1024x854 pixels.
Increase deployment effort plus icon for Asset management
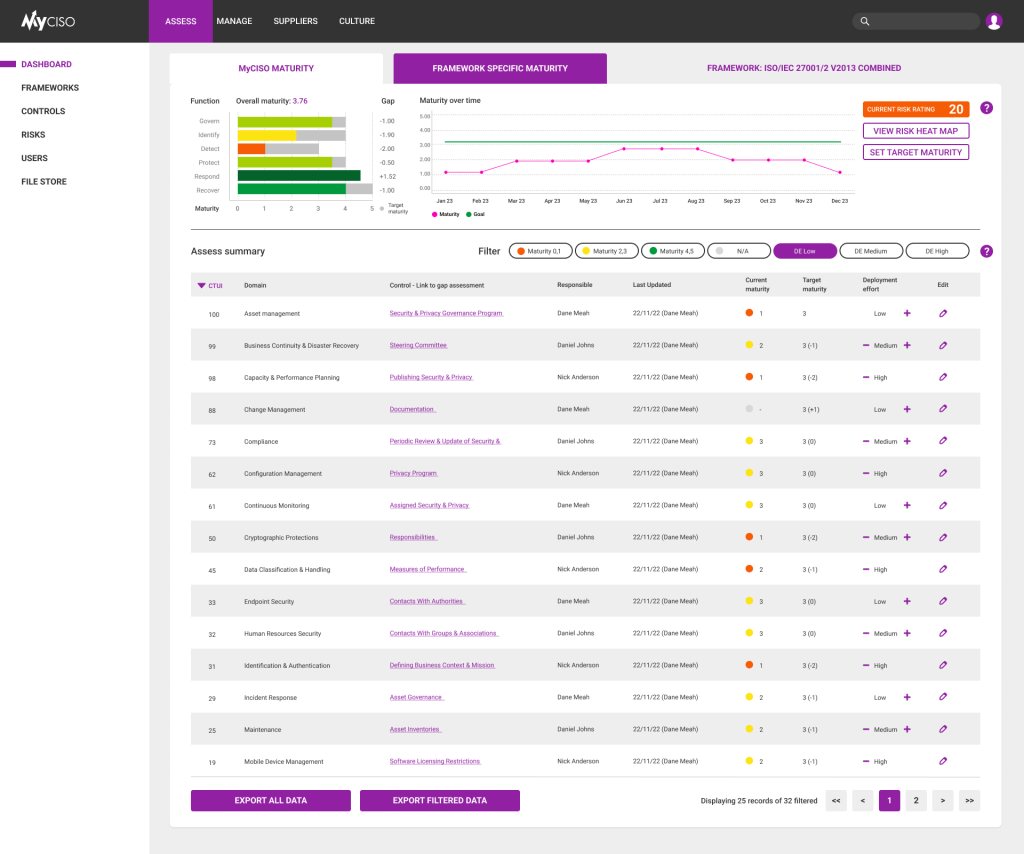tap(906, 313)
